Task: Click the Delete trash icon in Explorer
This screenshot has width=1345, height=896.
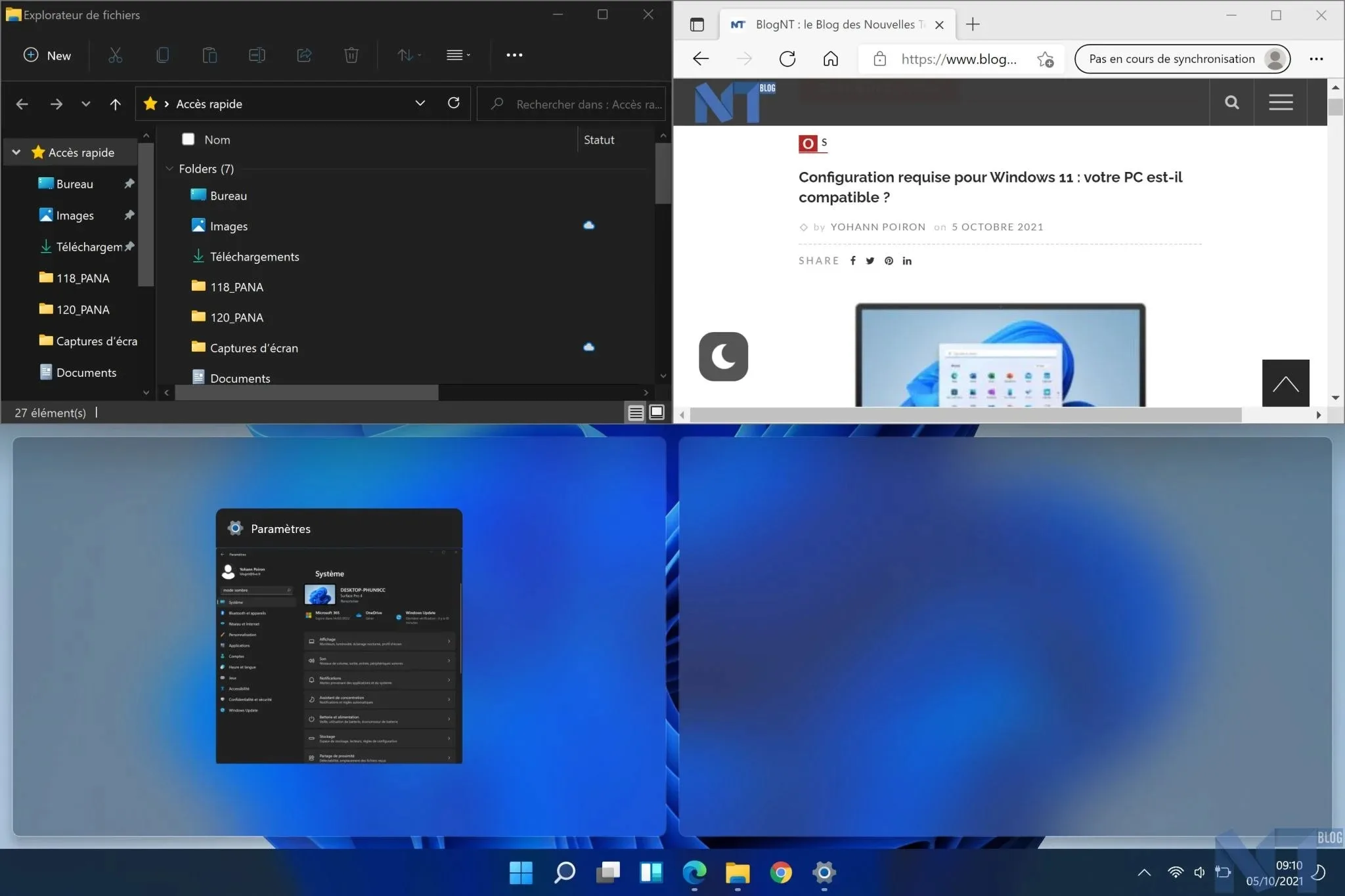Action: tap(351, 55)
